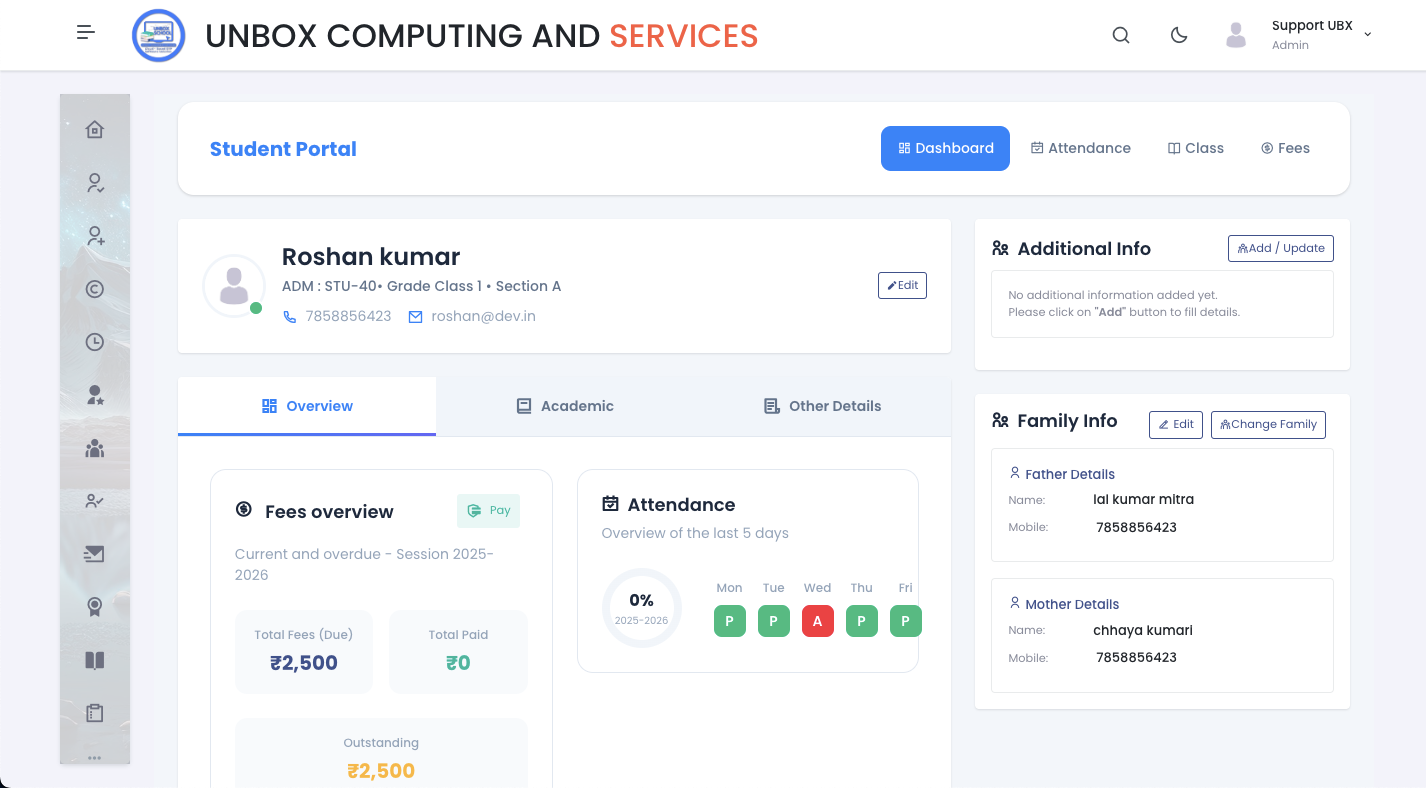Click roshan@dev.in email address
The image size is (1426, 788).
tap(482, 316)
